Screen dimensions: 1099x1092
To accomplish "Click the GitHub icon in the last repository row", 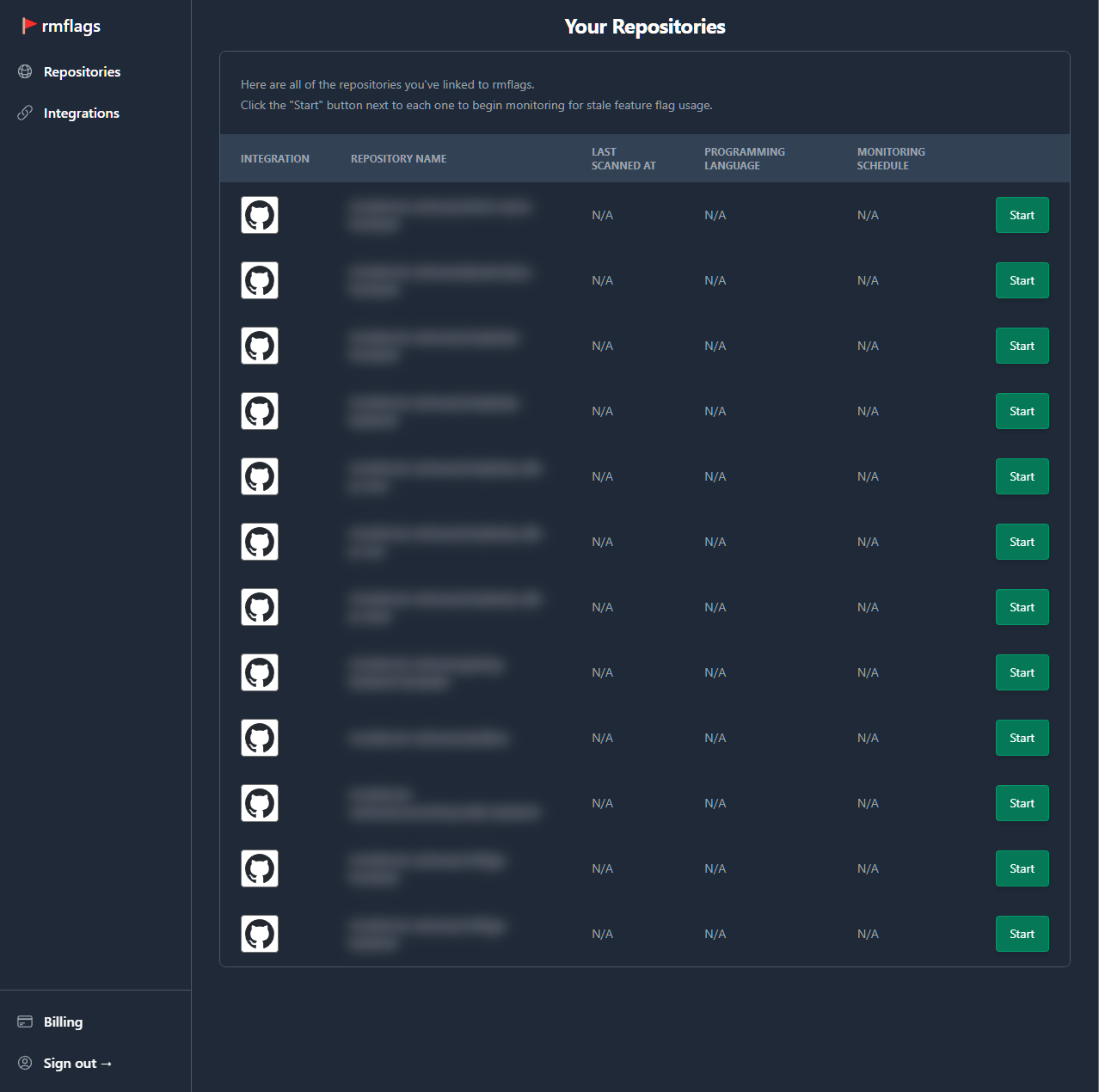I will [260, 934].
